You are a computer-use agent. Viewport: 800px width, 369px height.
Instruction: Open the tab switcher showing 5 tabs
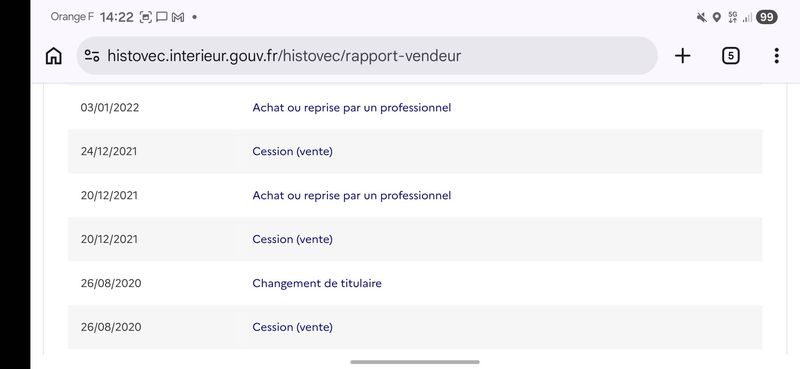731,56
